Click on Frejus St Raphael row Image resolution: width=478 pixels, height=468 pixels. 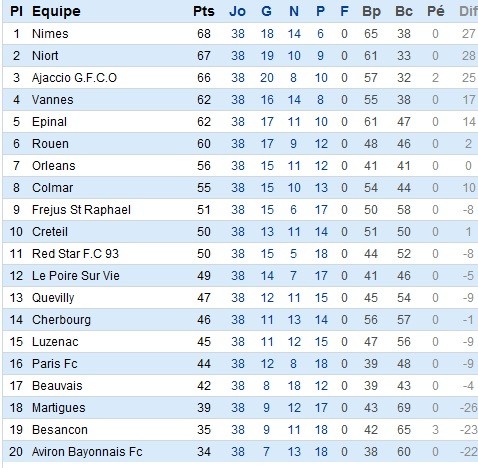pyautogui.click(x=240, y=210)
